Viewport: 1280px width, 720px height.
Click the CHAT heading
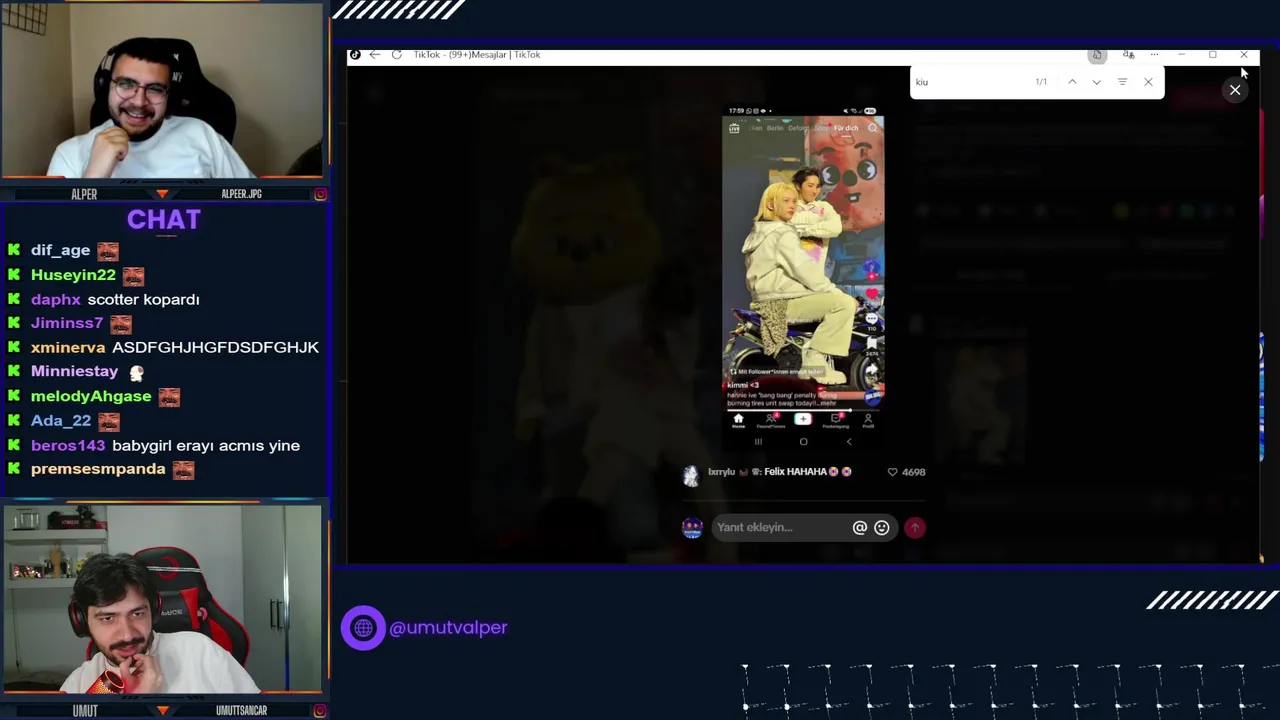tap(164, 220)
